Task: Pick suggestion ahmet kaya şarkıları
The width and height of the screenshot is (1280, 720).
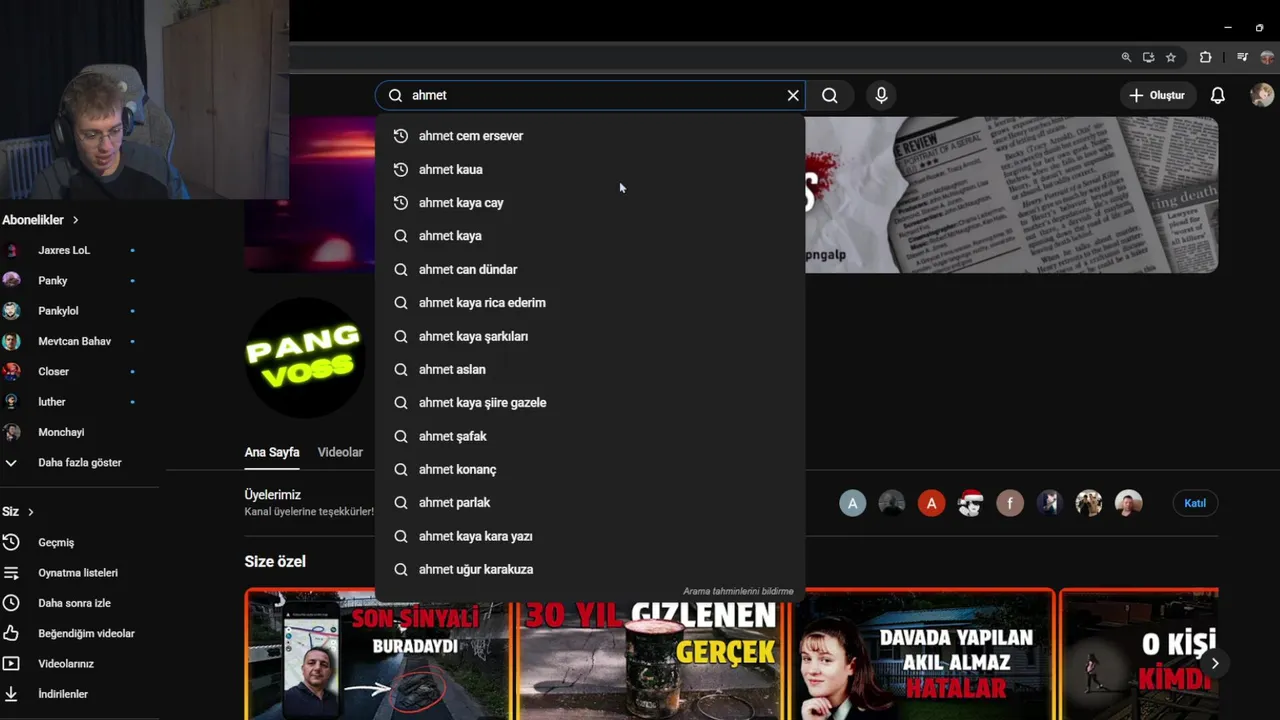Action: click(590, 336)
